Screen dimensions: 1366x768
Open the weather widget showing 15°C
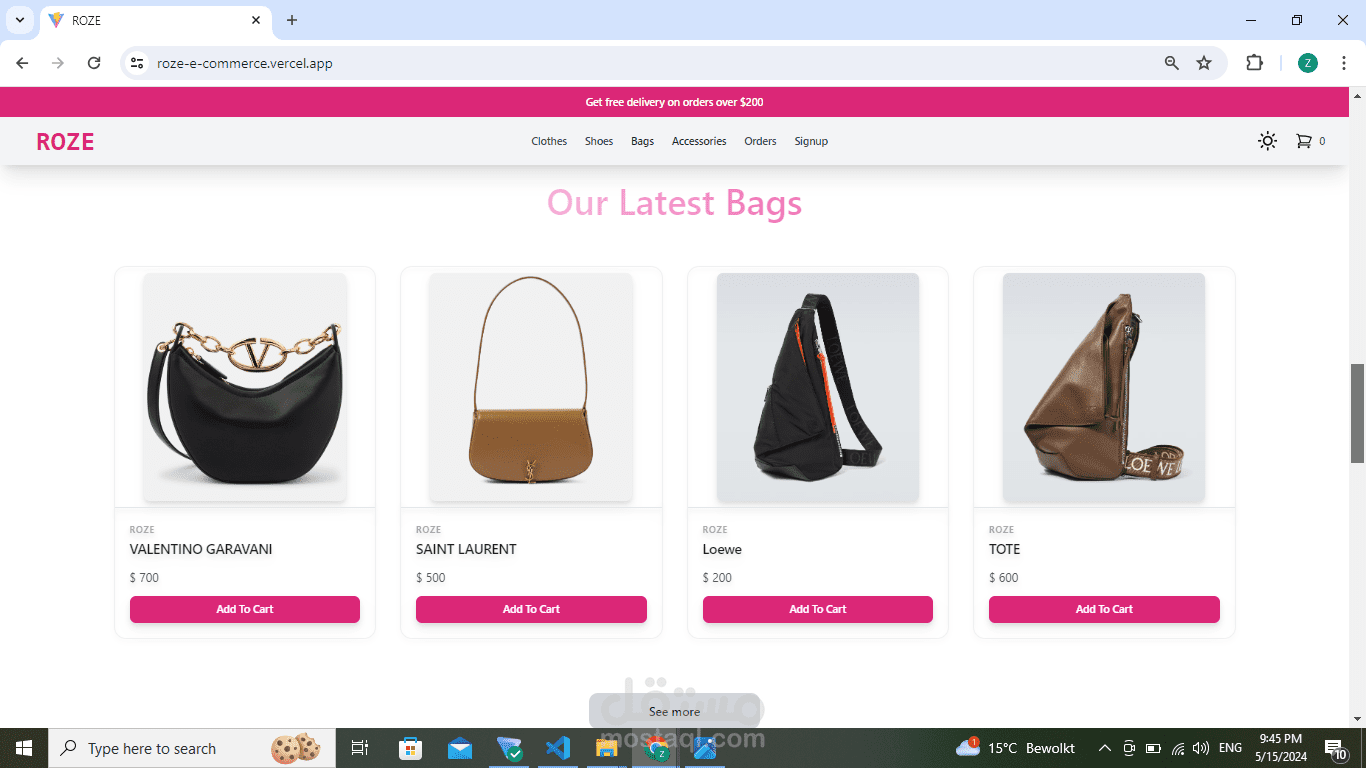1015,748
